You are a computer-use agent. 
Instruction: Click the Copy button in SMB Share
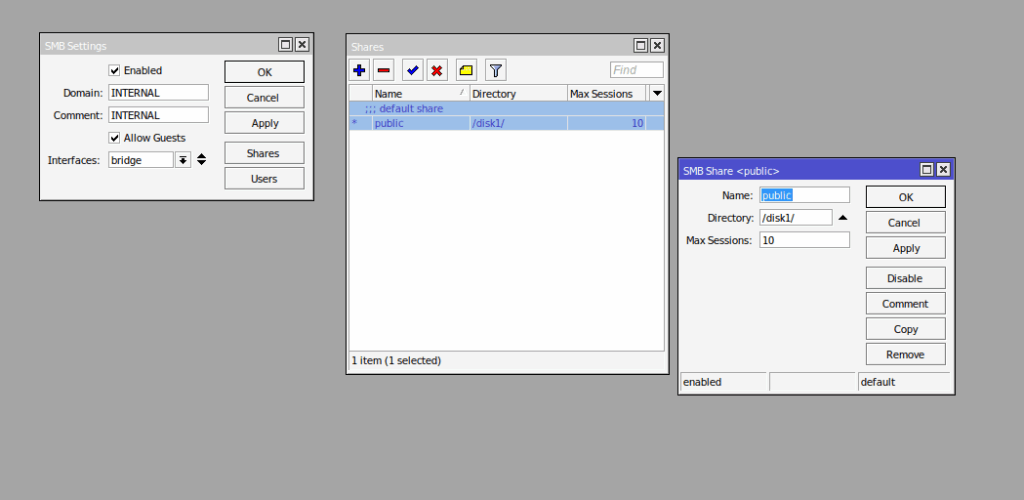click(905, 329)
